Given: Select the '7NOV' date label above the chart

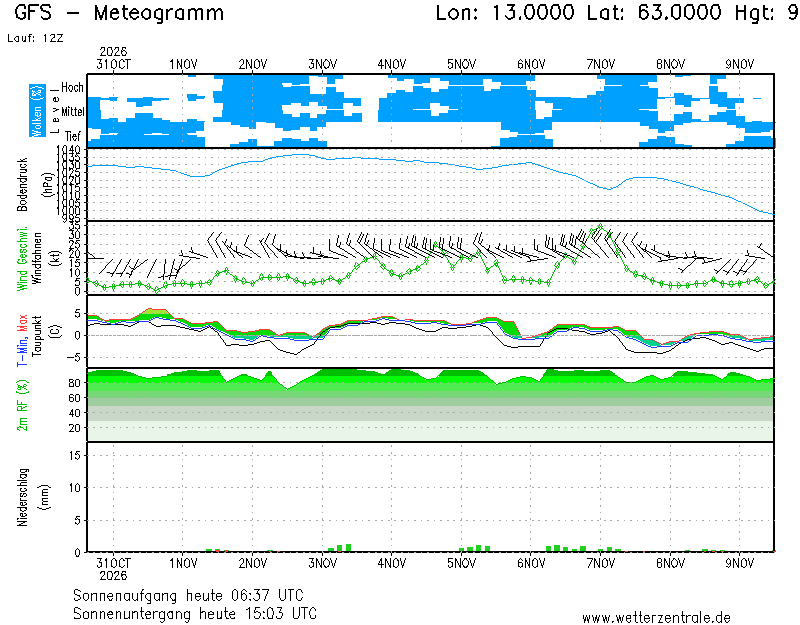Looking at the screenshot, I should click(x=601, y=64).
